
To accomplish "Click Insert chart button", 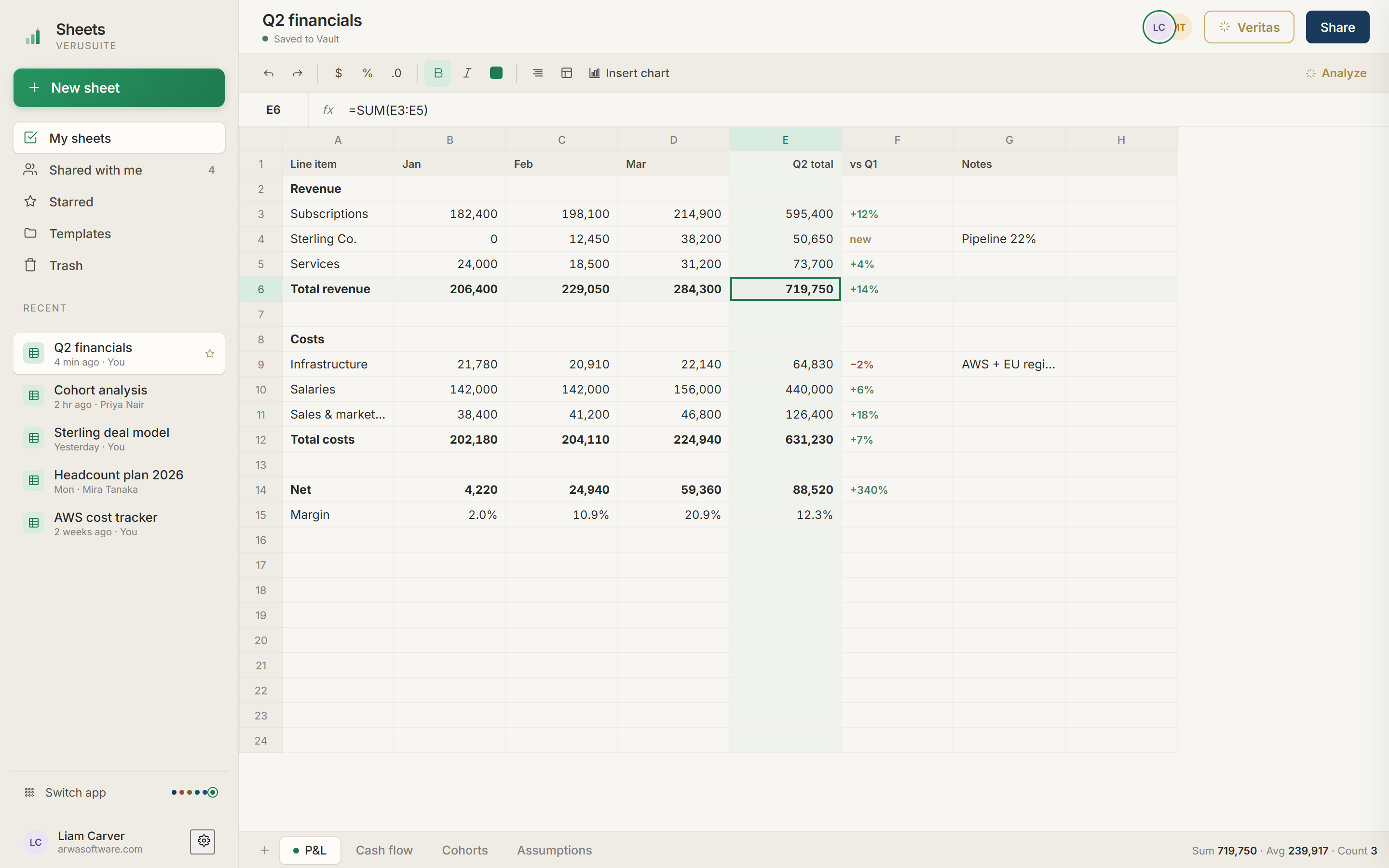I will 629,73.
